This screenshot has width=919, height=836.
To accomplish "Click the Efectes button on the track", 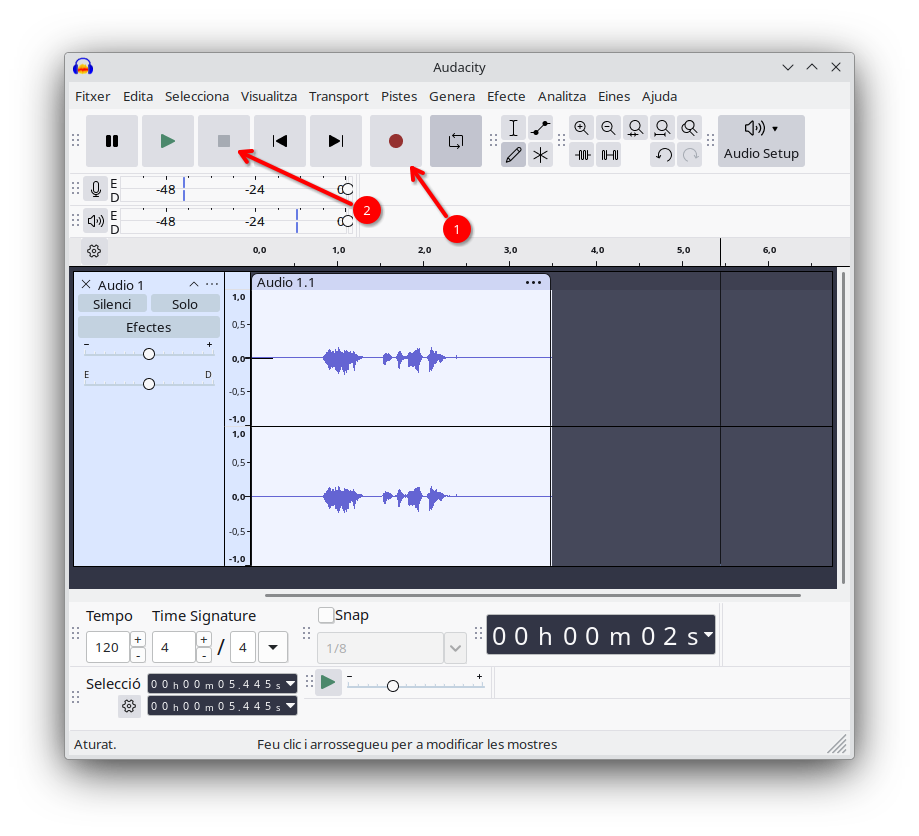I will (149, 327).
